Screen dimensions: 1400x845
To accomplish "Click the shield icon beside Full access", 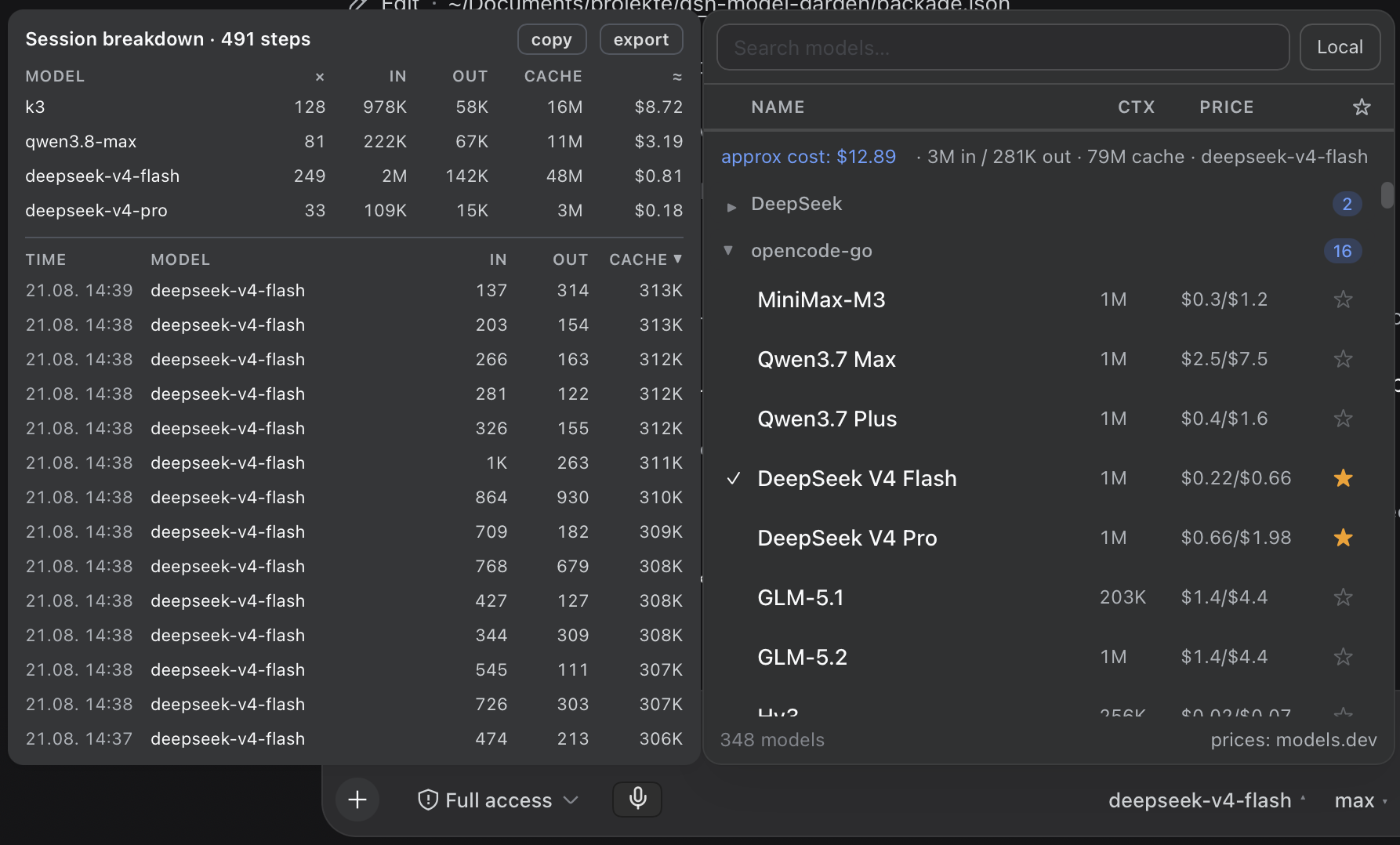I will 428,800.
